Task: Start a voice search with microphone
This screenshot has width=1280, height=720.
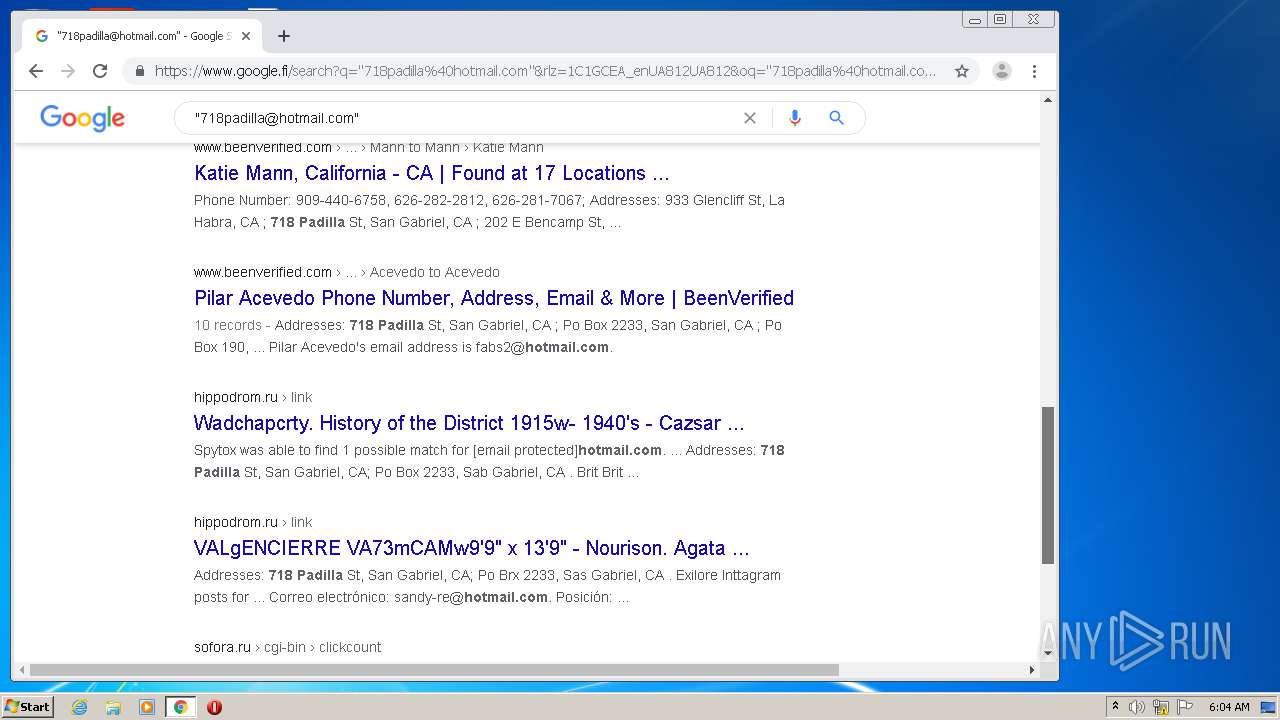Action: (795, 118)
